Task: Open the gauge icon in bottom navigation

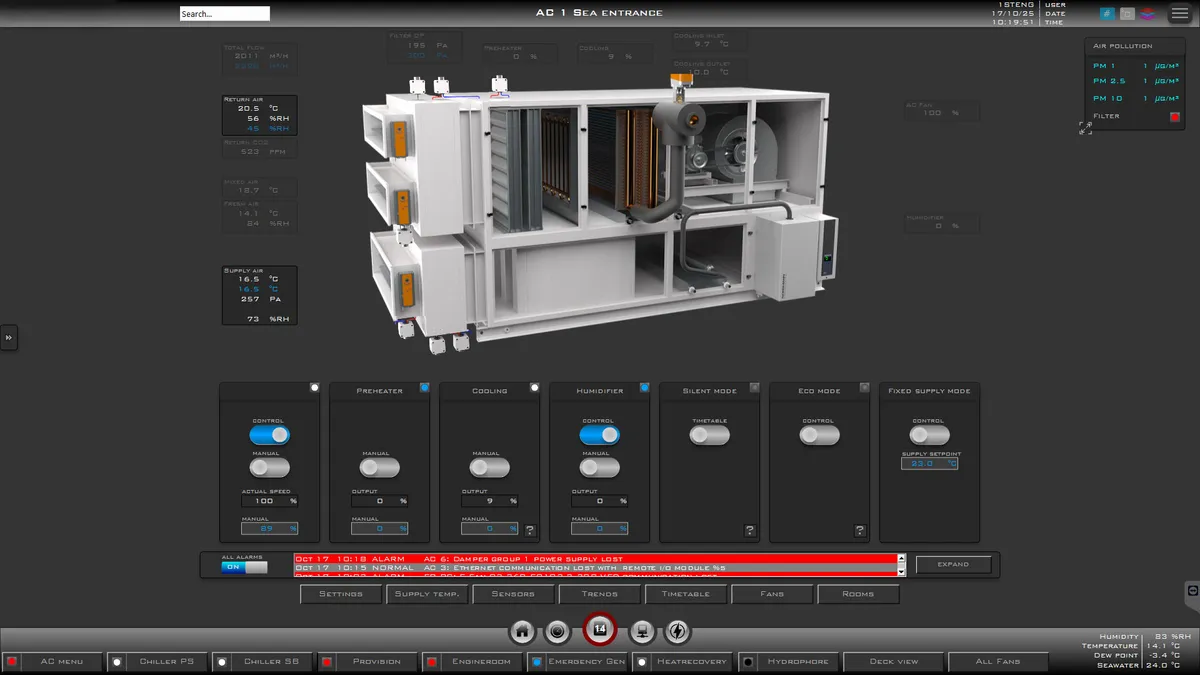Action: tap(557, 631)
